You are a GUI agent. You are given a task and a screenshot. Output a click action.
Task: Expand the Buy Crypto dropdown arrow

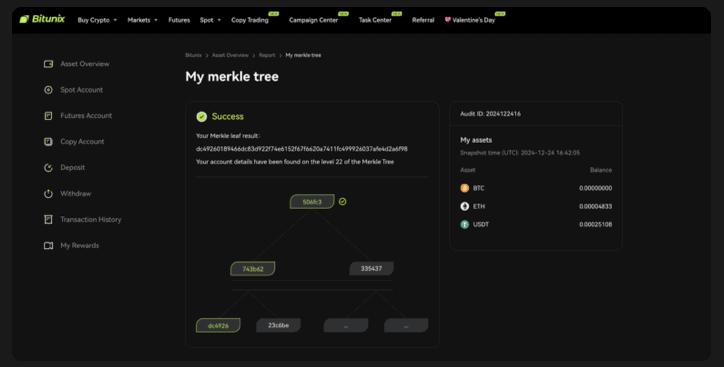coord(115,20)
